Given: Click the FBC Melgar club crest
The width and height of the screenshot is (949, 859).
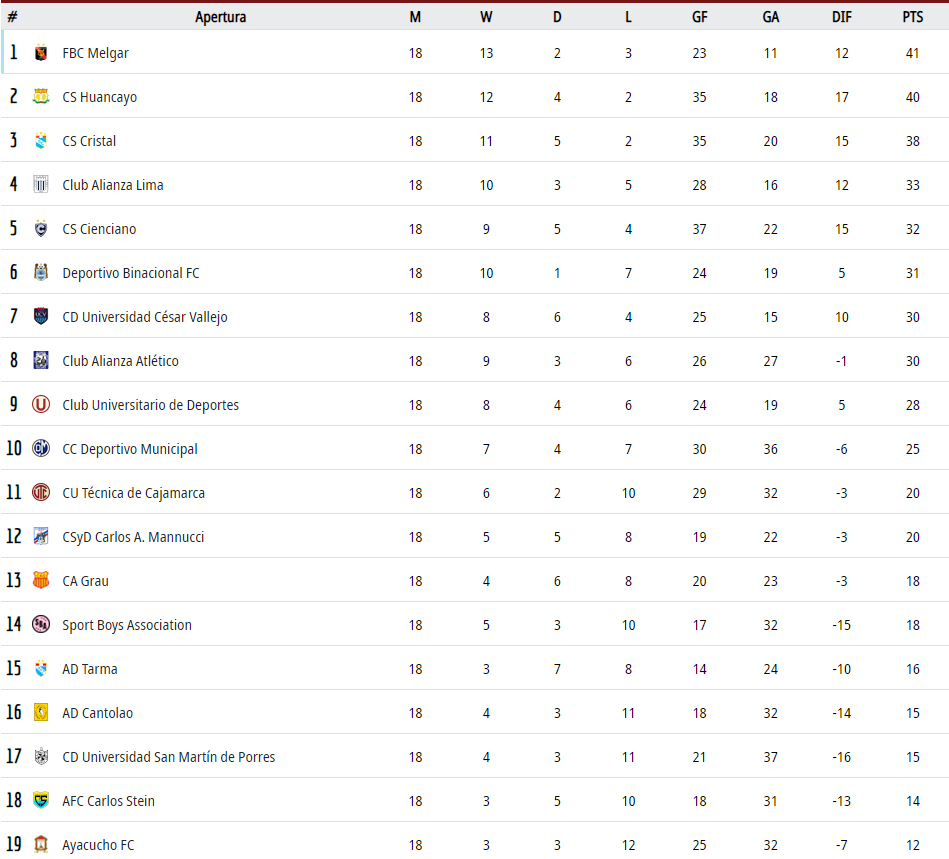Looking at the screenshot, I should coord(41,53).
